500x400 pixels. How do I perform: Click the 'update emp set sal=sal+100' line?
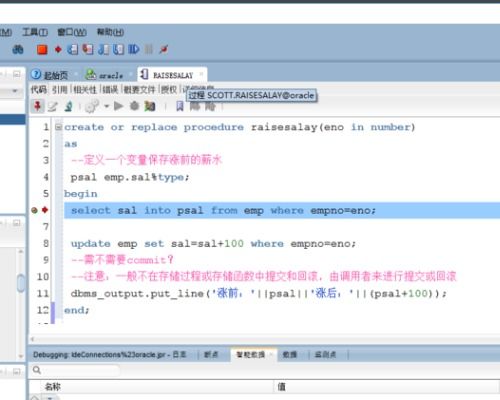point(213,244)
